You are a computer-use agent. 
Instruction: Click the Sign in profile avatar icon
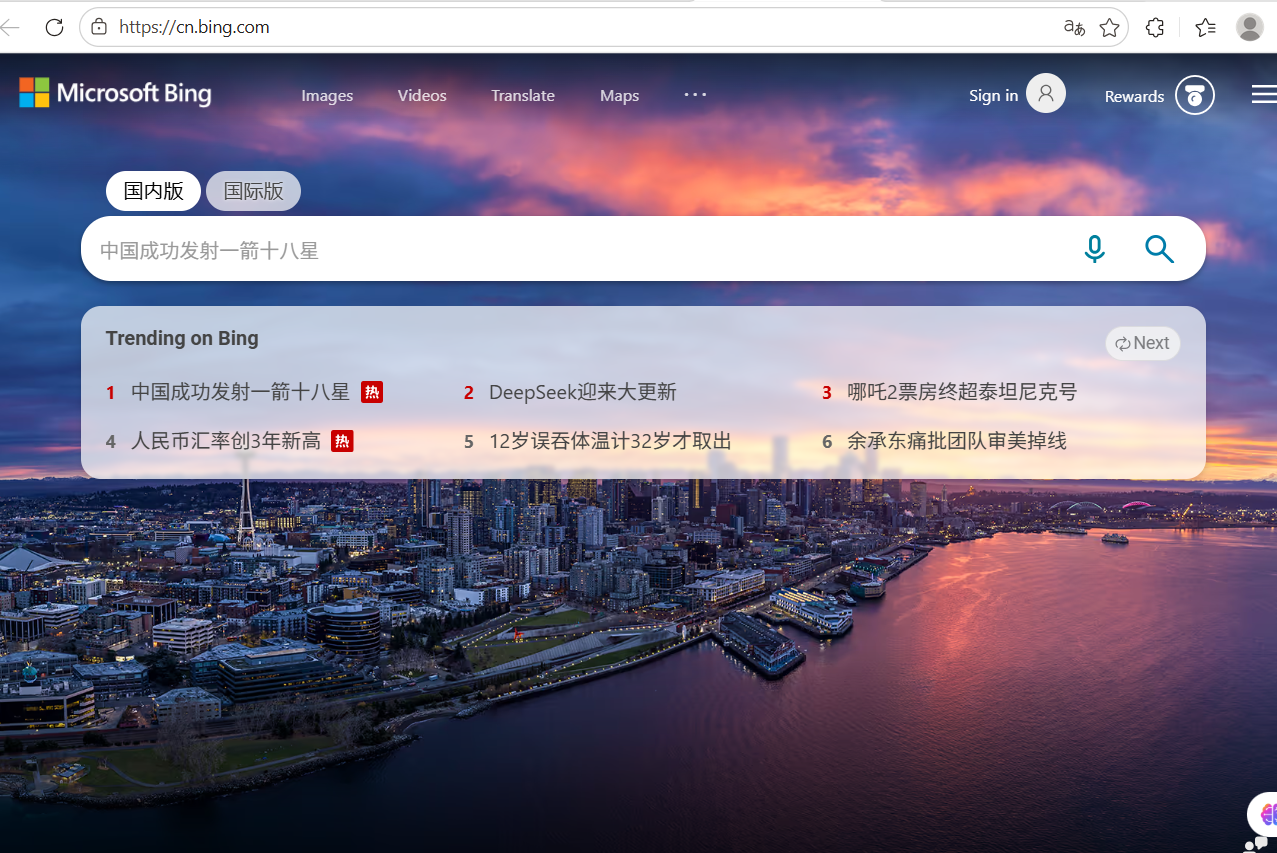click(x=1046, y=93)
